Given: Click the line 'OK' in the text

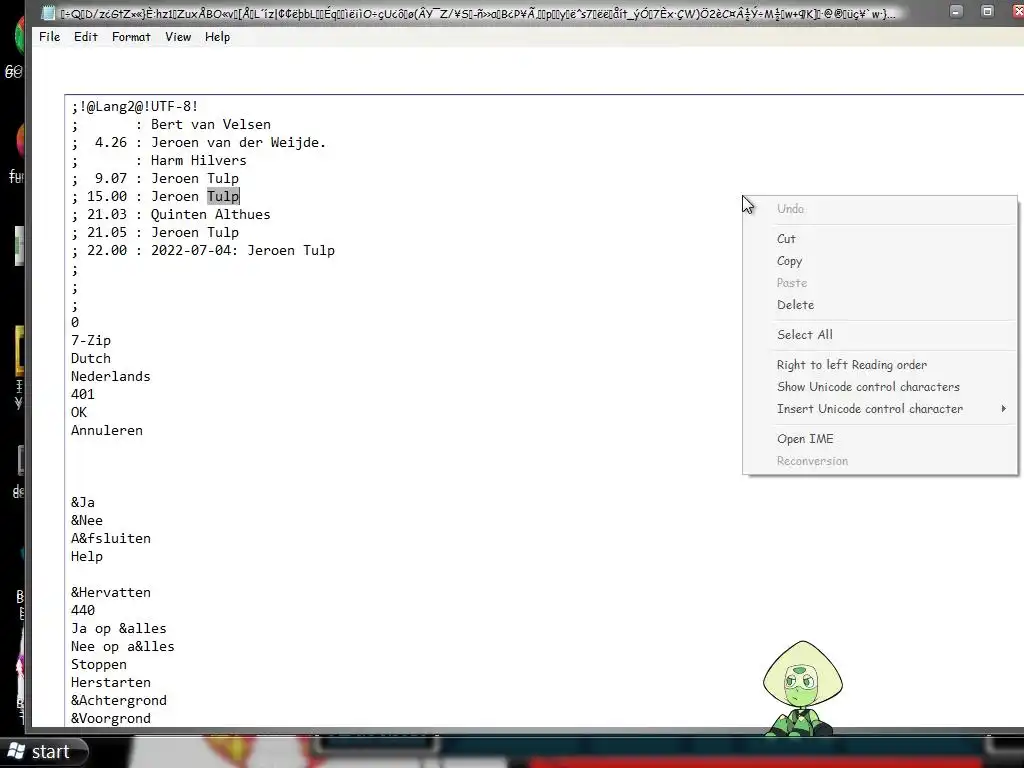Looking at the screenshot, I should click(x=79, y=413).
